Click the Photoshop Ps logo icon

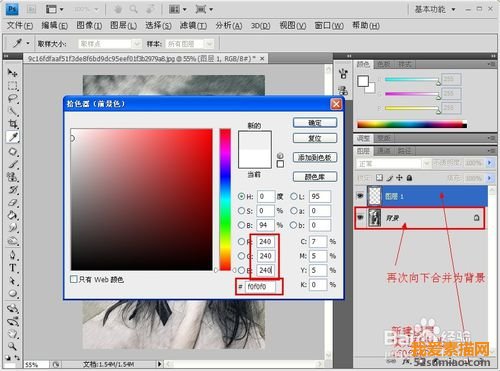pyautogui.click(x=12, y=9)
